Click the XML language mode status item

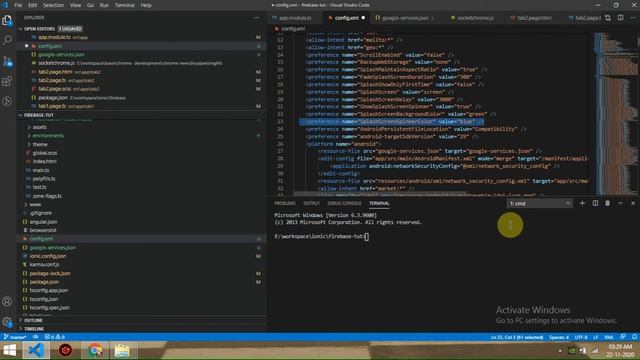[609, 337]
